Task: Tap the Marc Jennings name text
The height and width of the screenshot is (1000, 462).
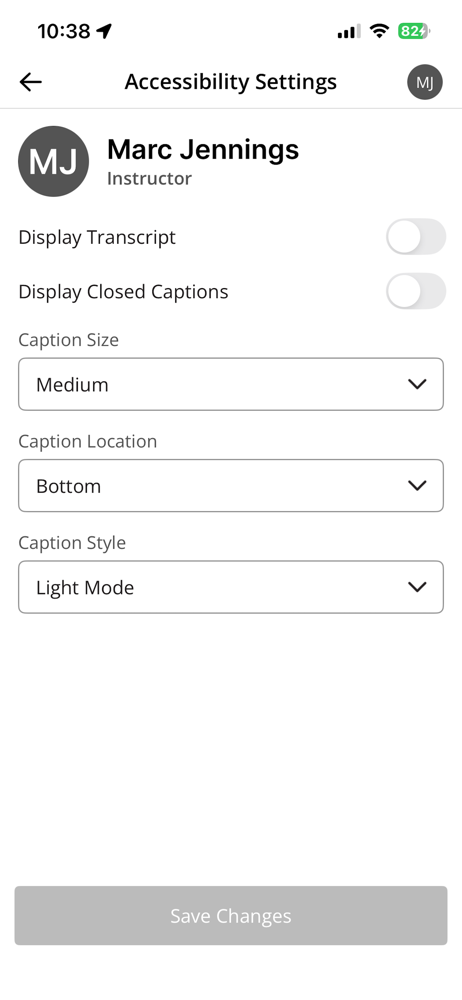Action: [203, 149]
